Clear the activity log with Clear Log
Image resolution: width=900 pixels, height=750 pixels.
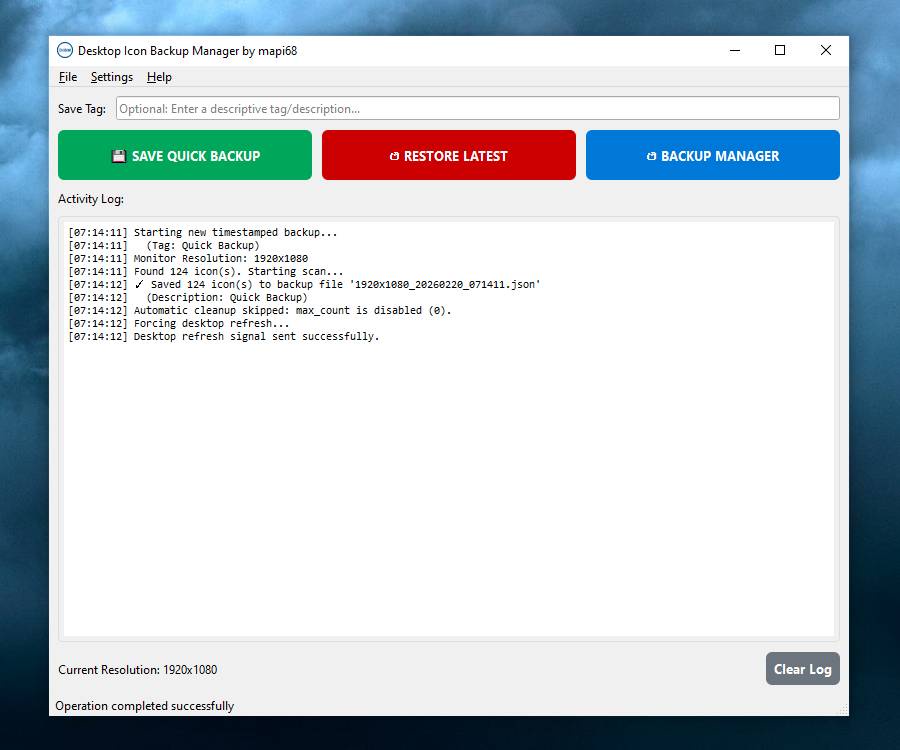coord(802,669)
